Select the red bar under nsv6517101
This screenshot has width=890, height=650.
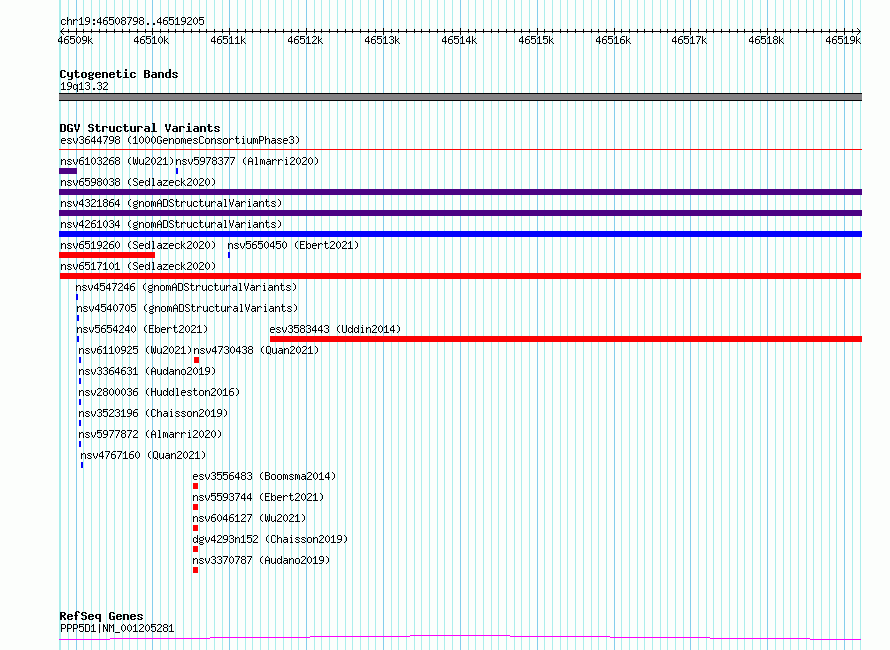click(x=460, y=276)
